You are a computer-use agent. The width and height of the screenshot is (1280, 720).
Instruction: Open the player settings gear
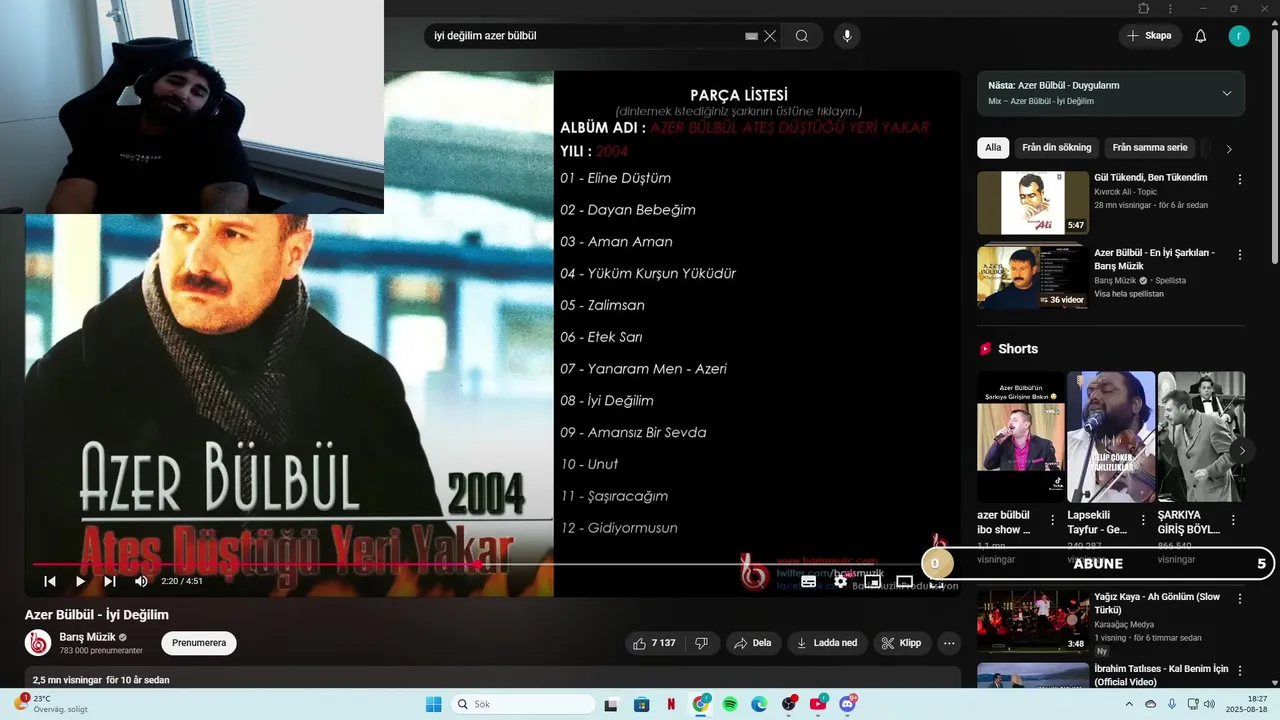[841, 581]
